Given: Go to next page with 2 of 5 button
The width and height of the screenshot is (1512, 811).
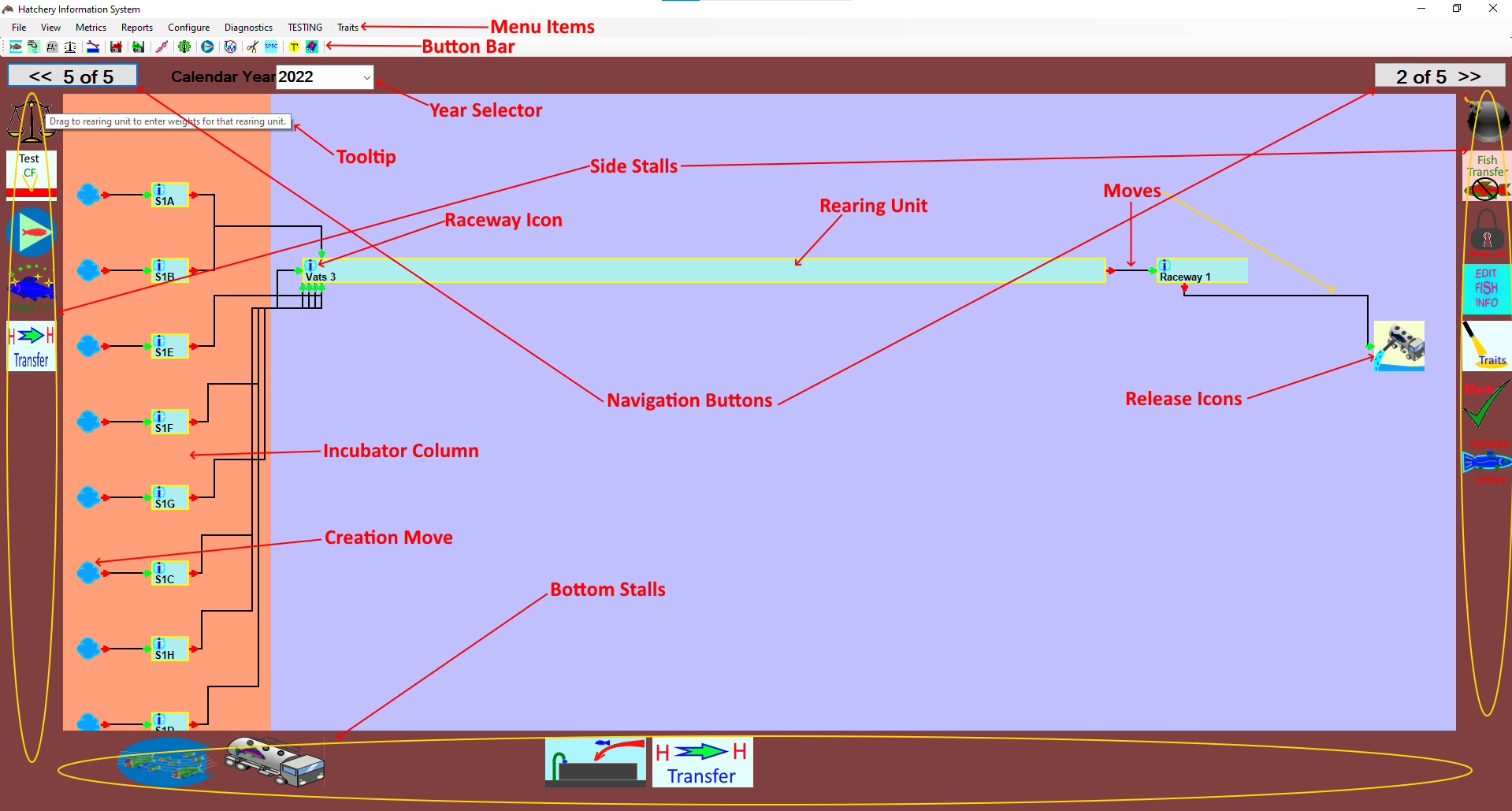Looking at the screenshot, I should [x=1440, y=76].
